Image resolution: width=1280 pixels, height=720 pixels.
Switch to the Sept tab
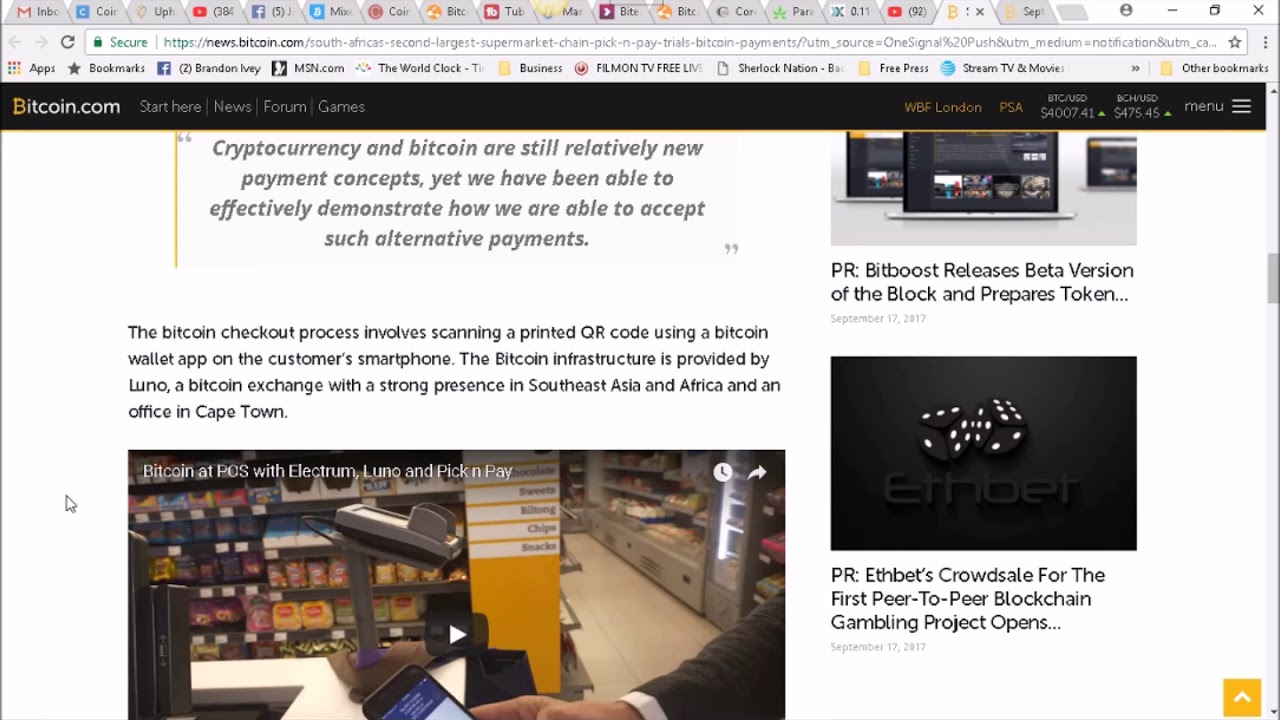pos(1024,12)
